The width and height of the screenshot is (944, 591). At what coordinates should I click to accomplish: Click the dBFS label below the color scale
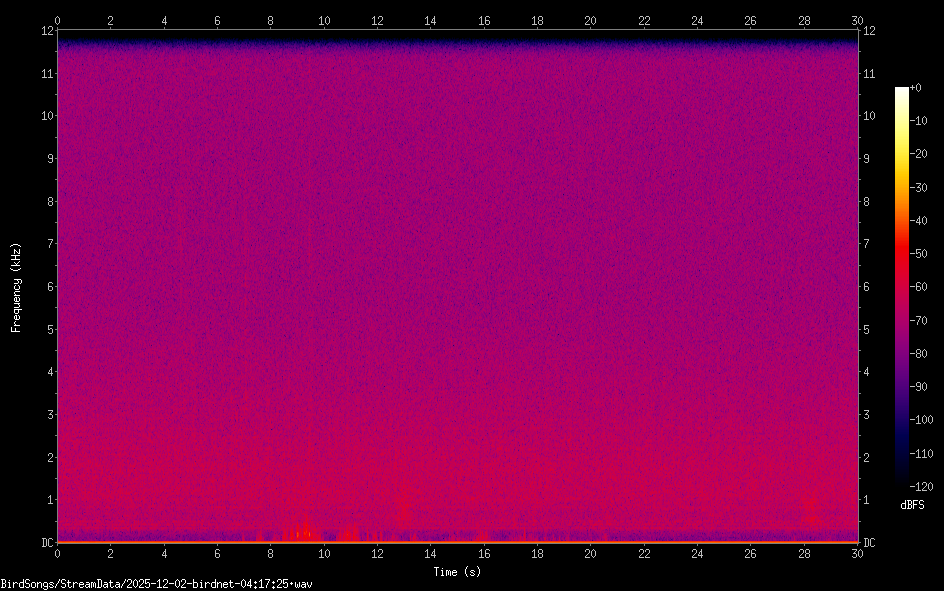(x=912, y=505)
